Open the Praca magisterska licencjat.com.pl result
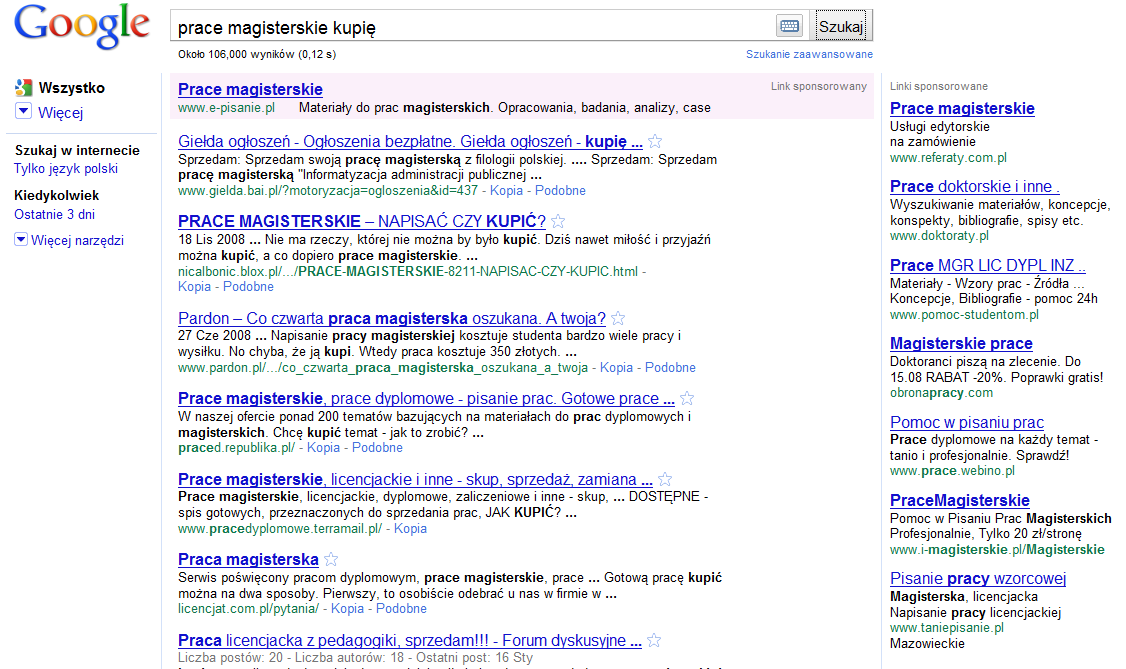Image resolution: width=1126 pixels, height=669 pixels. 248,559
